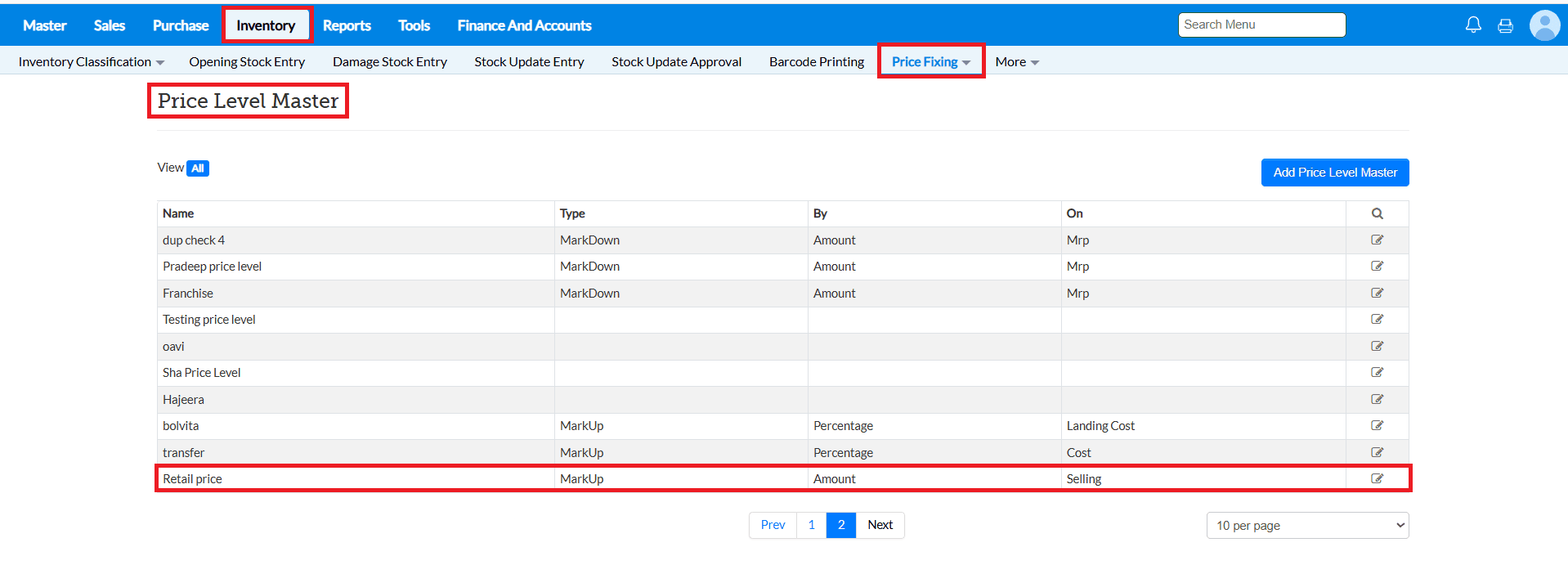Open the Reports menu
The height and width of the screenshot is (565, 1568).
(x=347, y=25)
